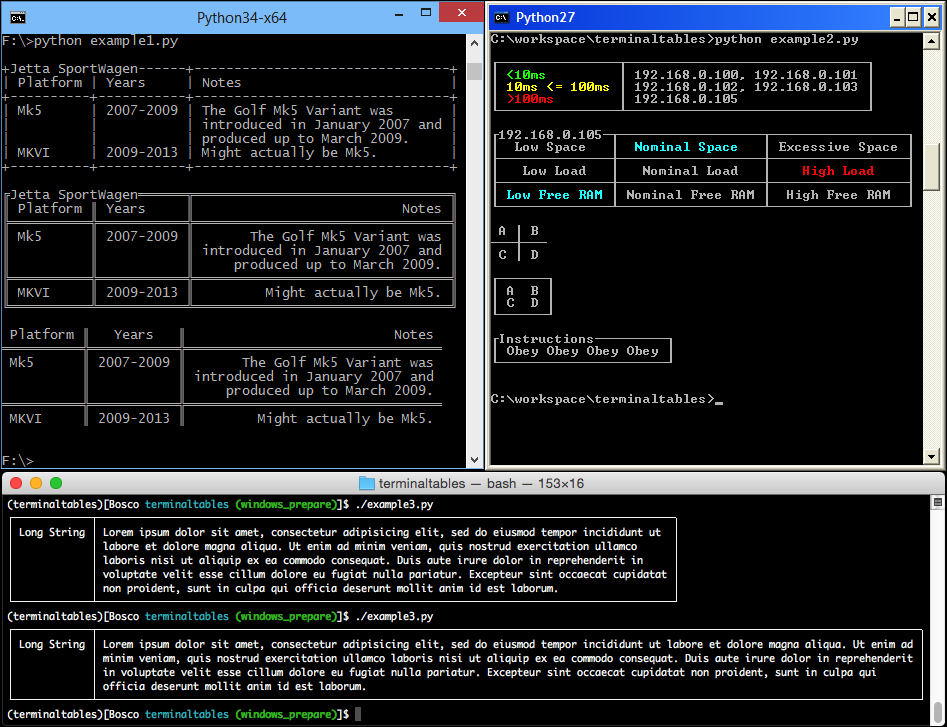Click the Python27 scrollbar thumb

coord(931,167)
